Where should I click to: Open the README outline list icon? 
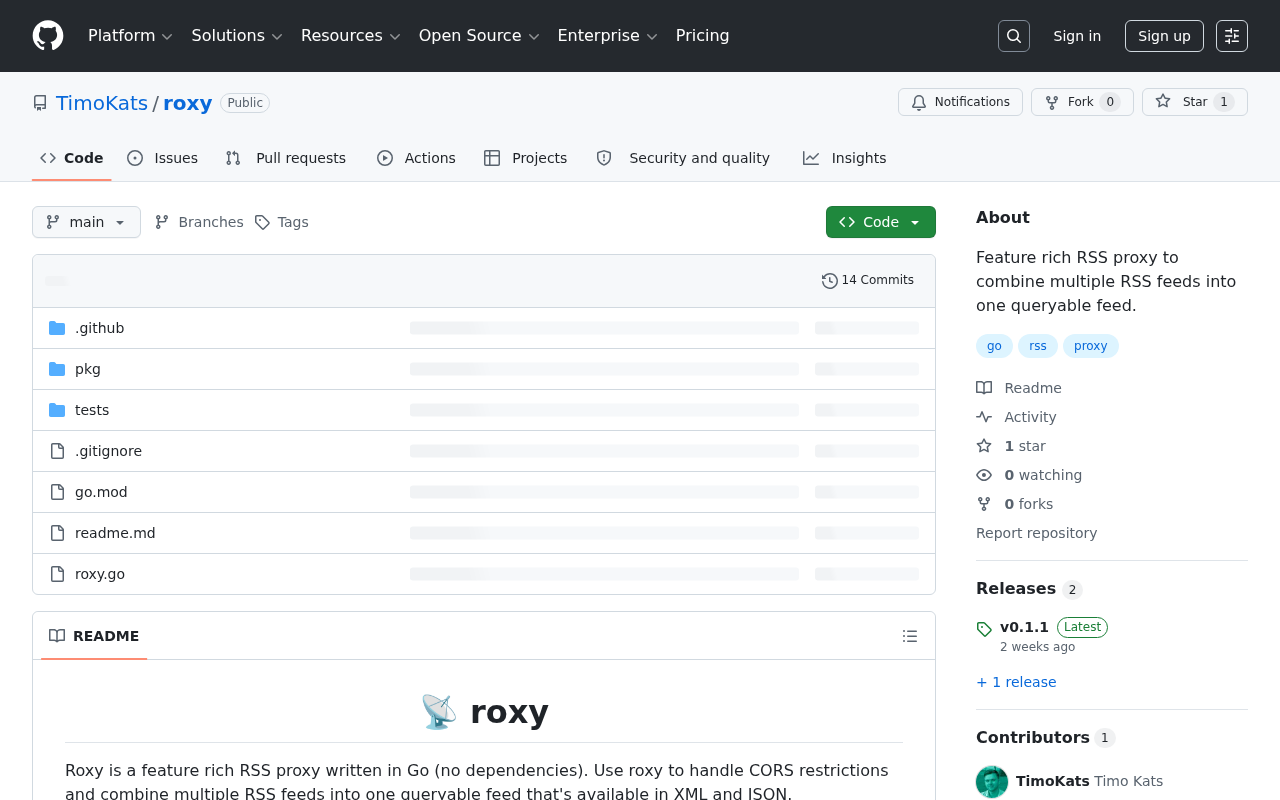click(x=910, y=636)
